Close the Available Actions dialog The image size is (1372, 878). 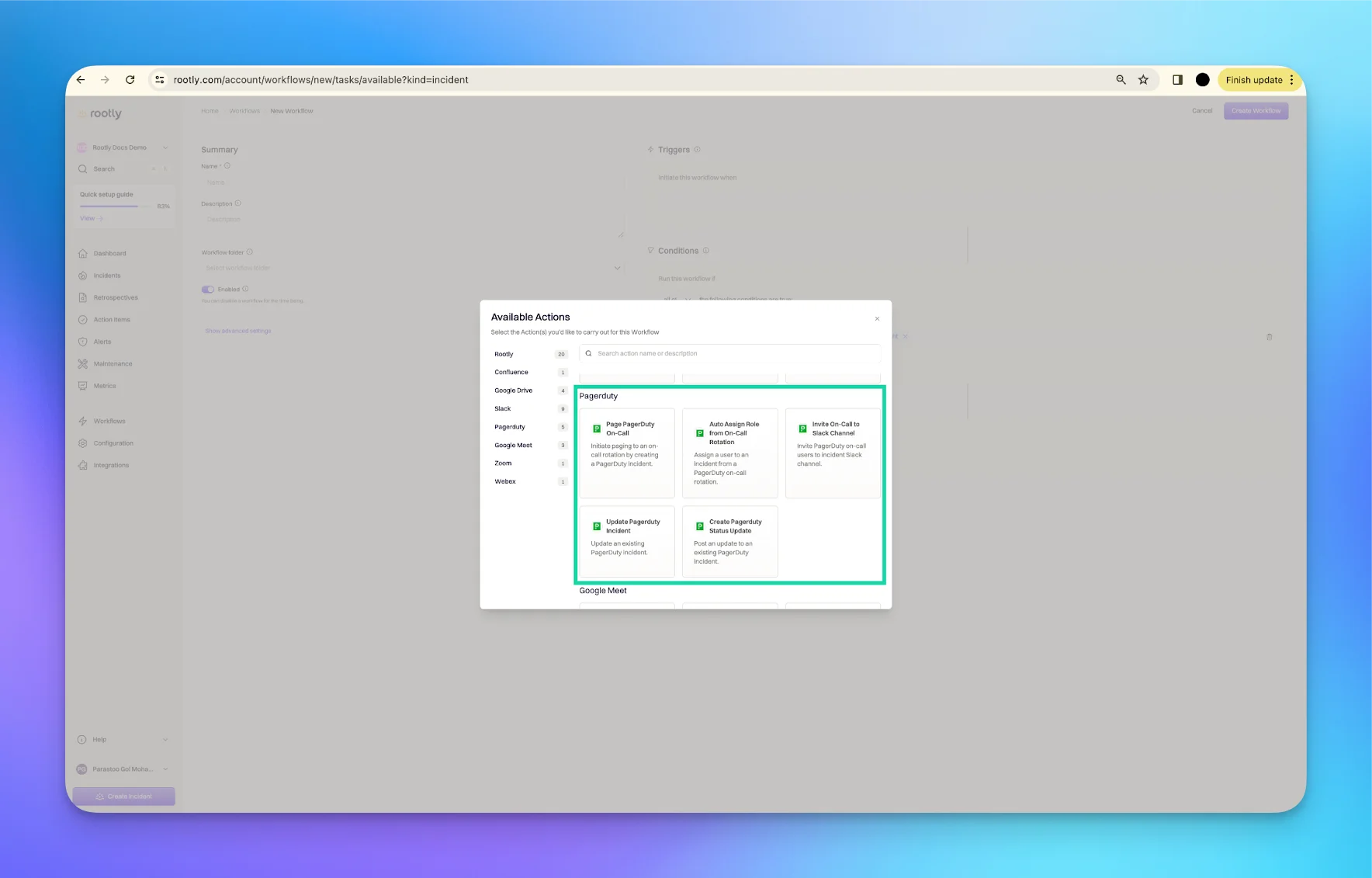coord(877,319)
